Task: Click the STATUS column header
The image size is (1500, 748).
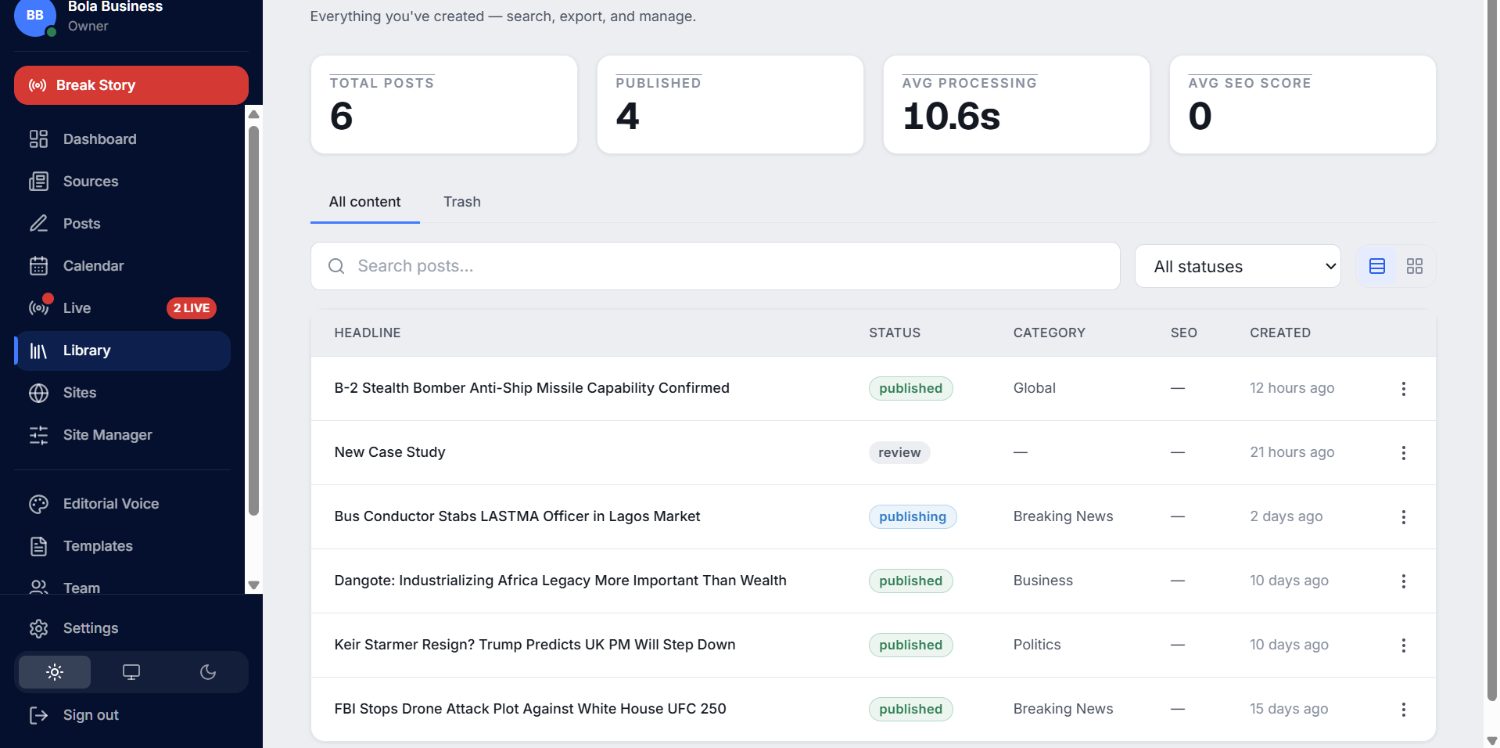Action: pos(895,333)
